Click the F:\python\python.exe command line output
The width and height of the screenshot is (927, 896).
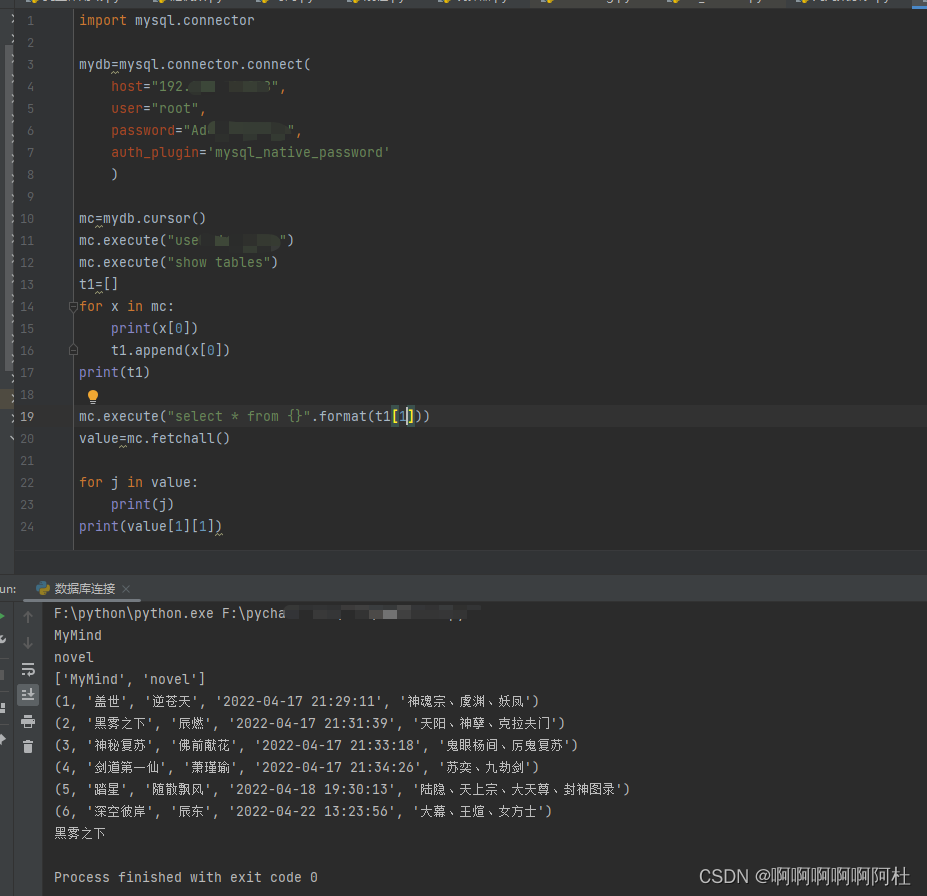click(267, 614)
